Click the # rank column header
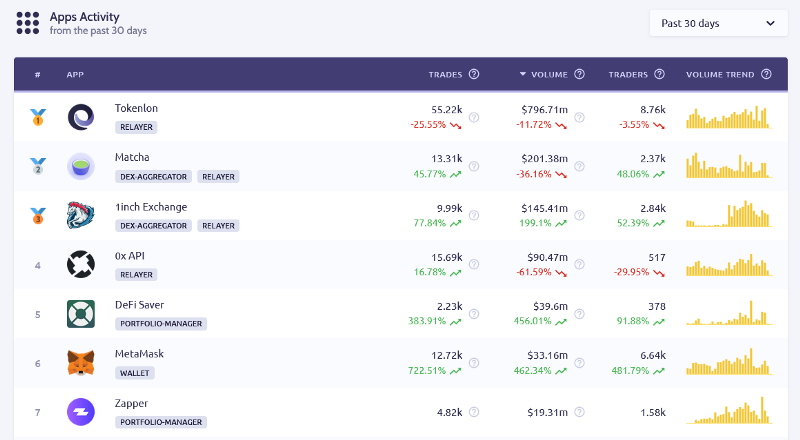The image size is (800, 440). [x=38, y=75]
